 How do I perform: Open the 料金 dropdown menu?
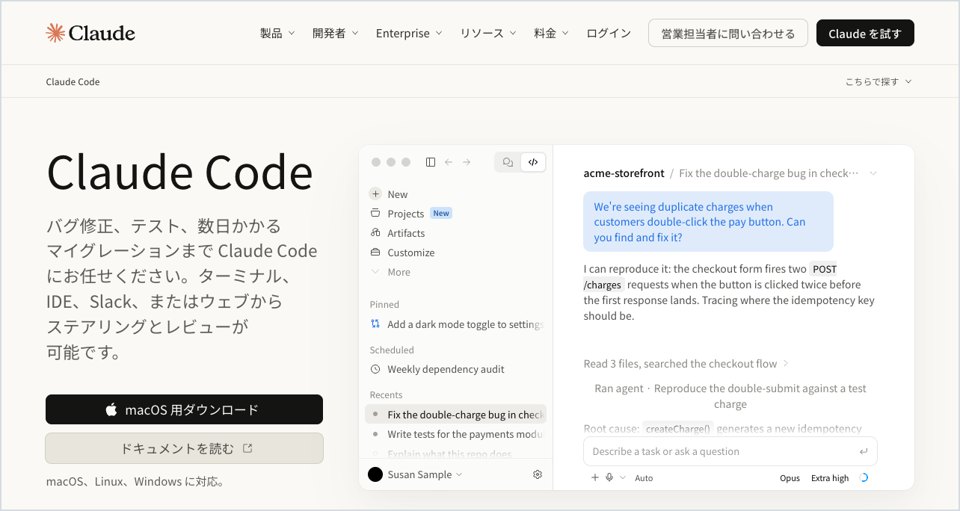coord(551,33)
